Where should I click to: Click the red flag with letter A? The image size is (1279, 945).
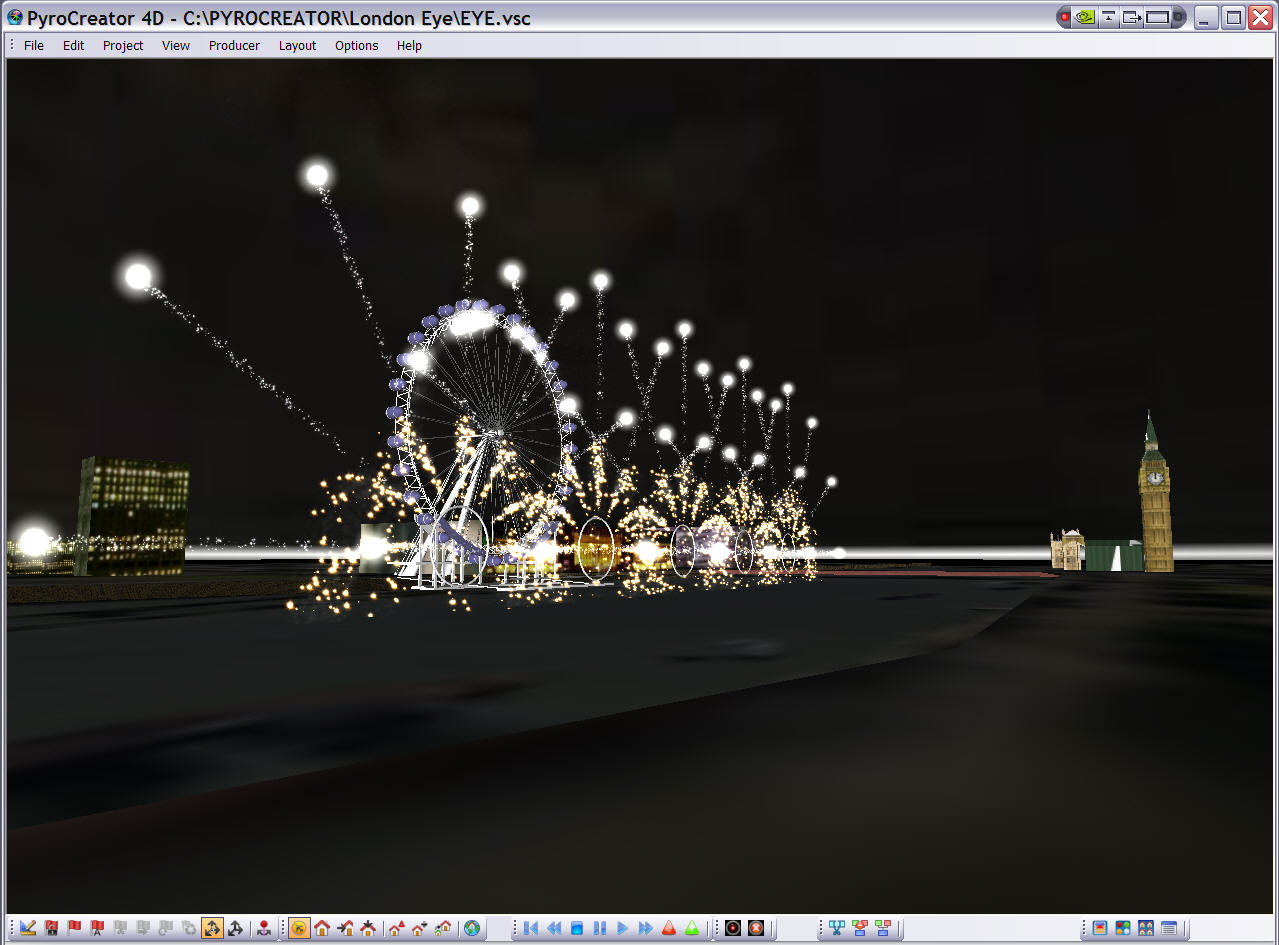(x=97, y=928)
